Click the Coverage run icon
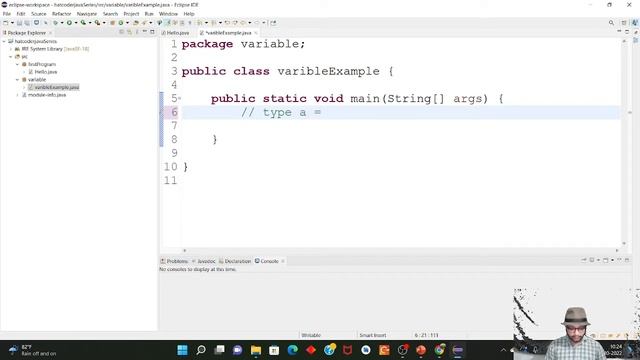 (x=83, y=23)
